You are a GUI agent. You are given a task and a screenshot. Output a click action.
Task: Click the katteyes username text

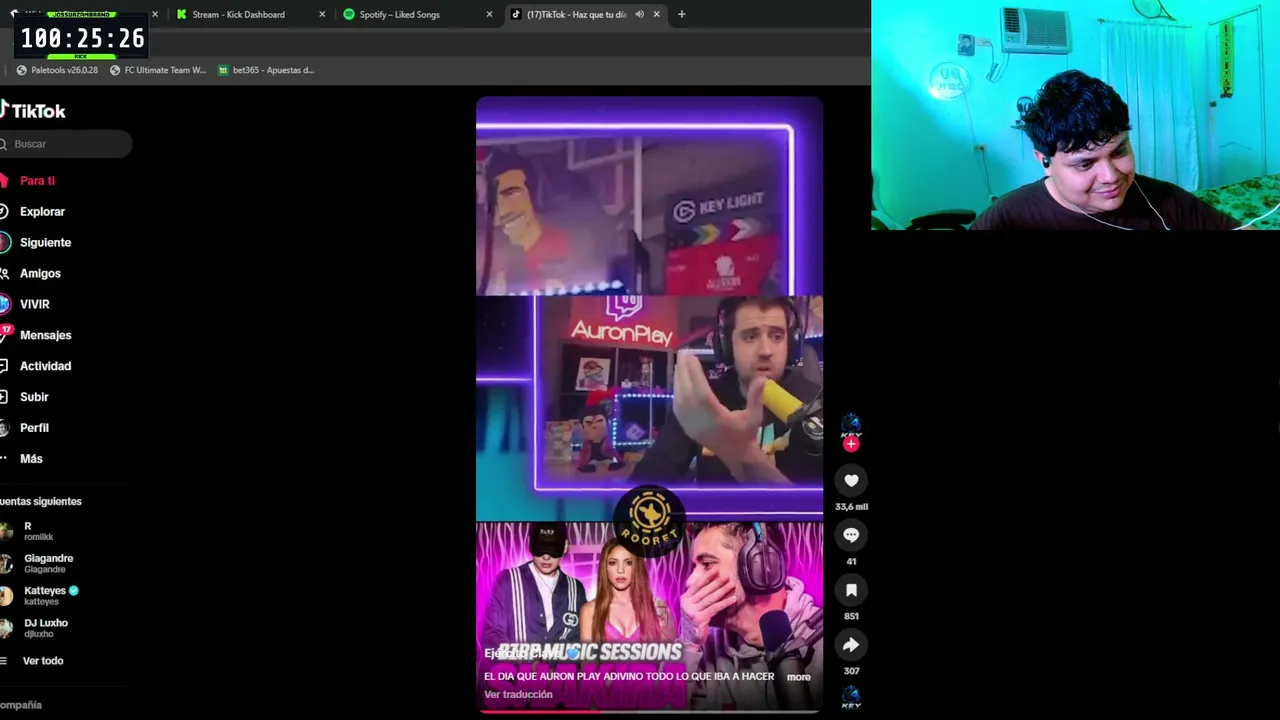pos(42,602)
